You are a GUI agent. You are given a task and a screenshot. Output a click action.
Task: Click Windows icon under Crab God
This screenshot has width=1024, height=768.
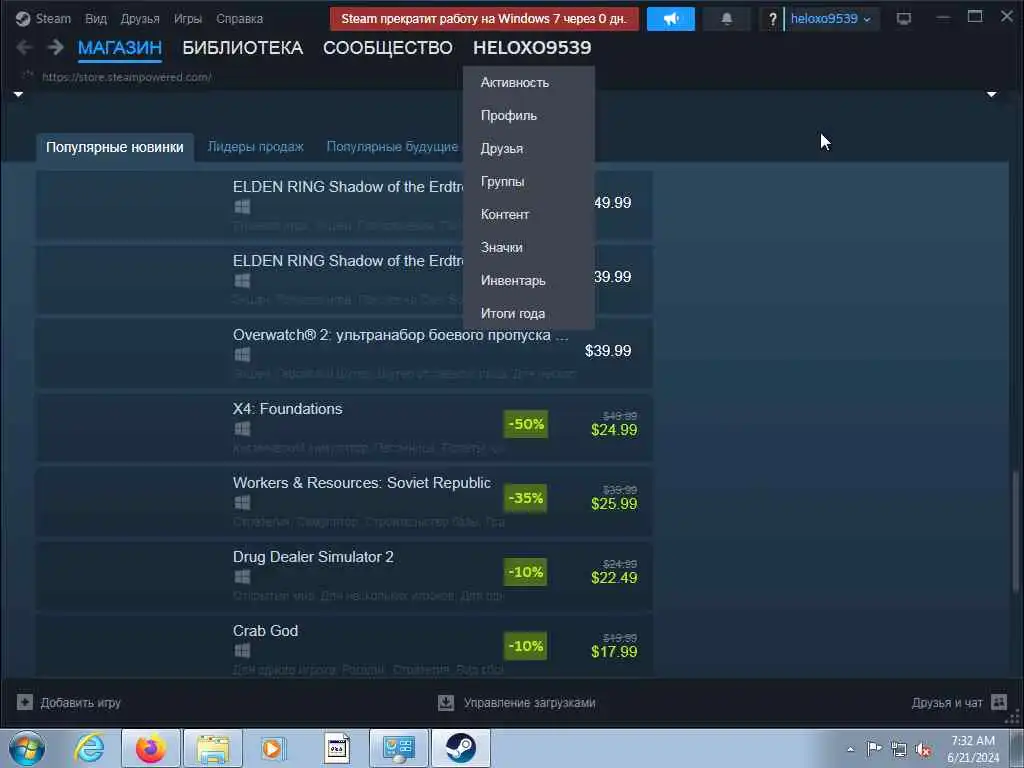coord(242,650)
